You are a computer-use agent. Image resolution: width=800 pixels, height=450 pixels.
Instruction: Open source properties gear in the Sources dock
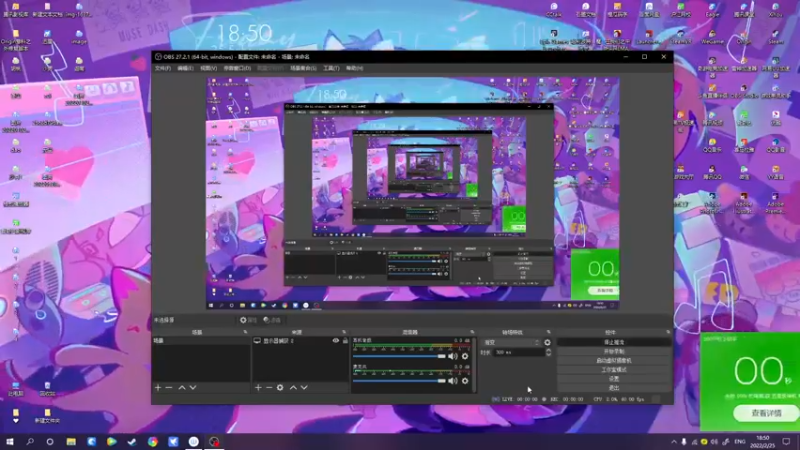(280, 388)
